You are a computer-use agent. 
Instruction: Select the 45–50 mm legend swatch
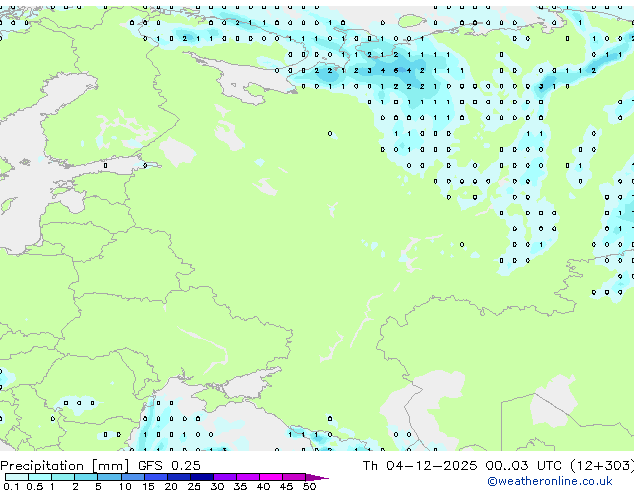coord(294,477)
